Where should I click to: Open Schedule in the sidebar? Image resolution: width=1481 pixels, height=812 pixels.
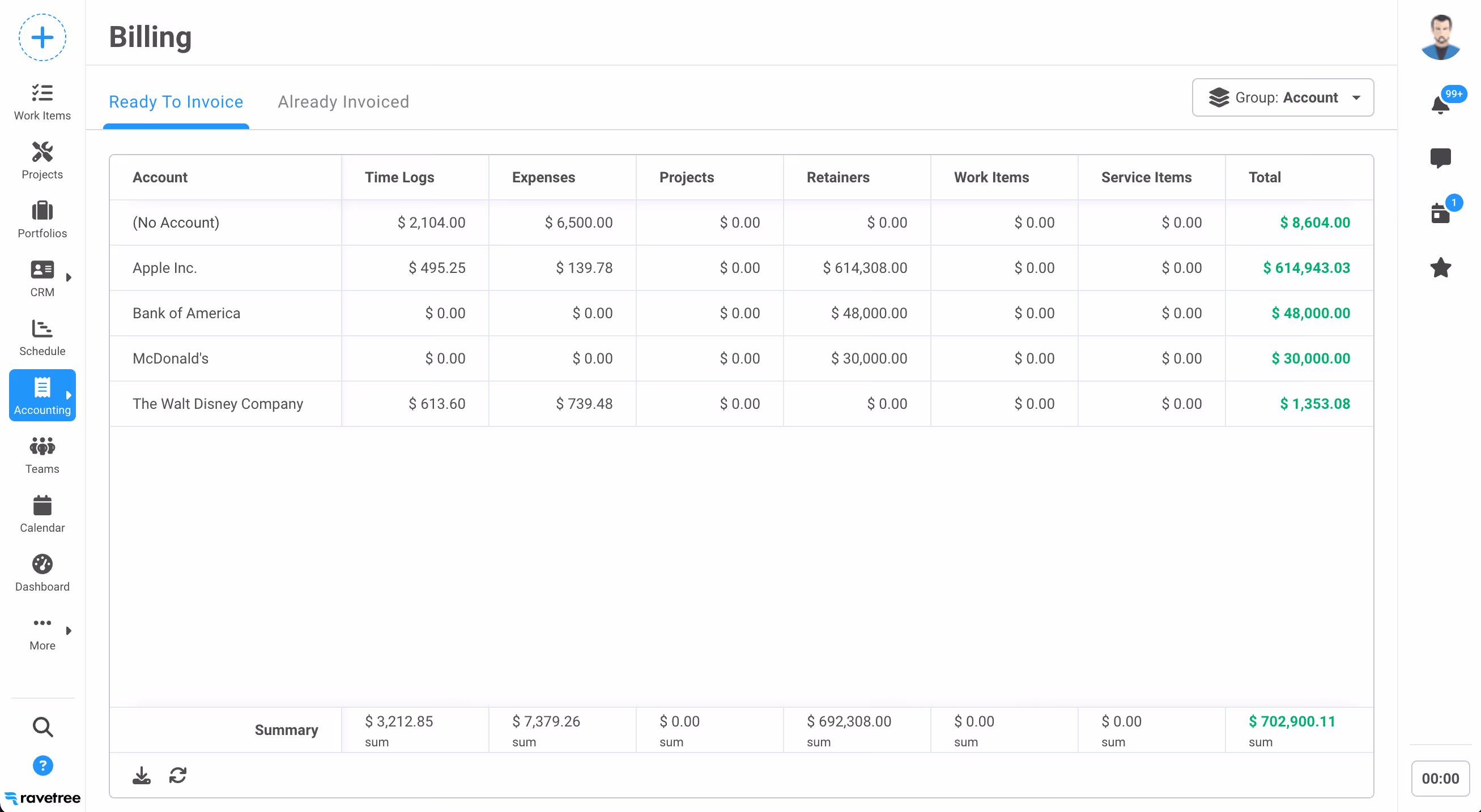tap(42, 338)
